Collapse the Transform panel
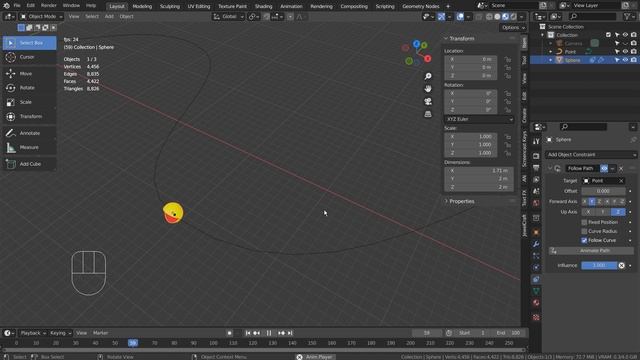This screenshot has width=640, height=360. [x=460, y=38]
